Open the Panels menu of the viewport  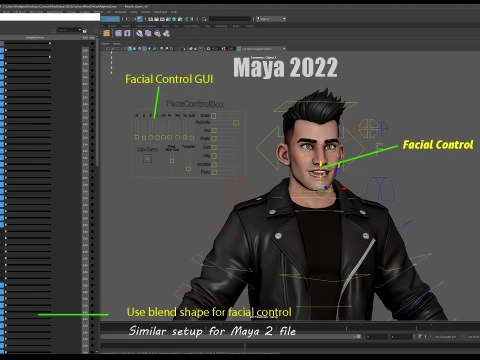click(x=117, y=44)
